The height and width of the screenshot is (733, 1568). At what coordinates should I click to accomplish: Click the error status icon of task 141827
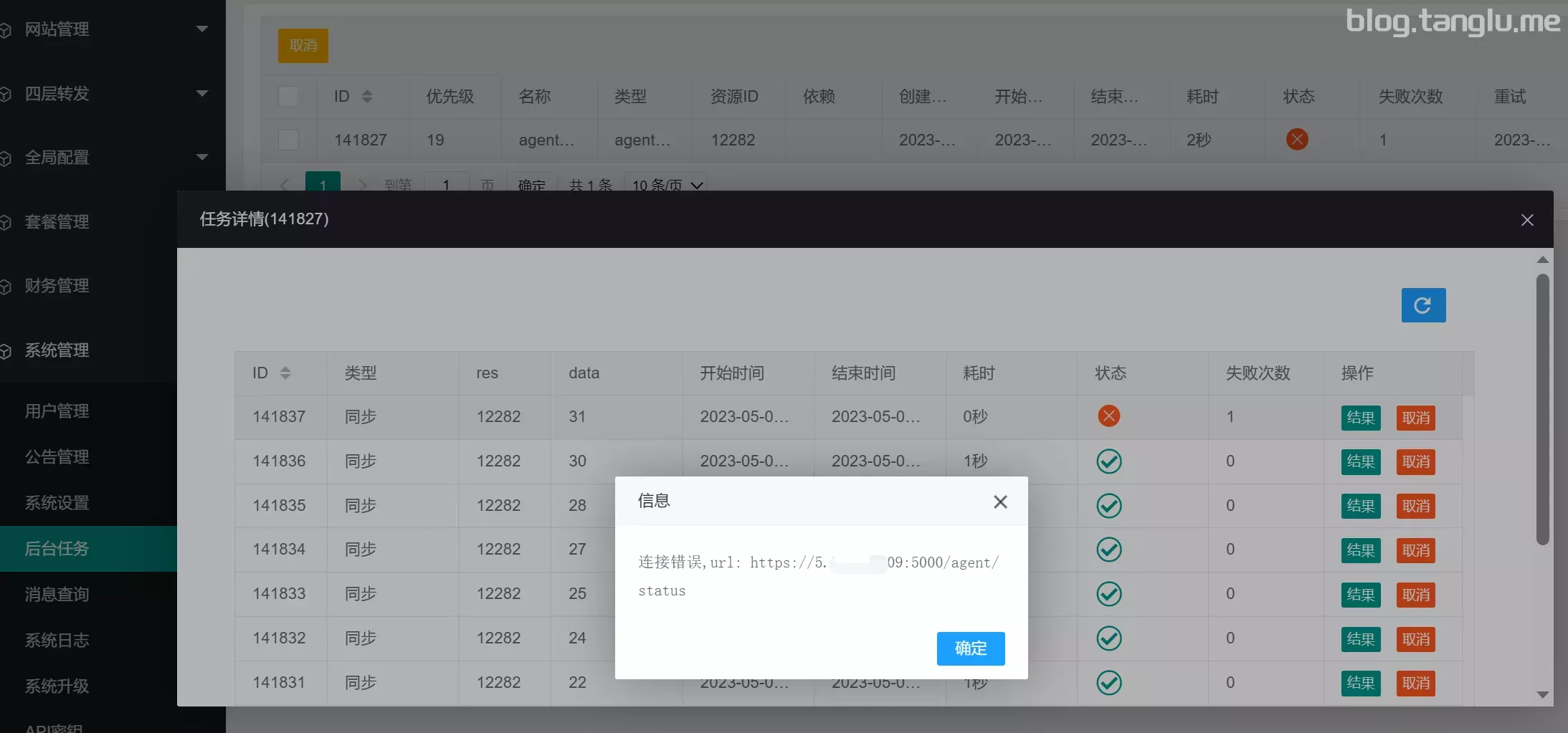[x=1296, y=140]
